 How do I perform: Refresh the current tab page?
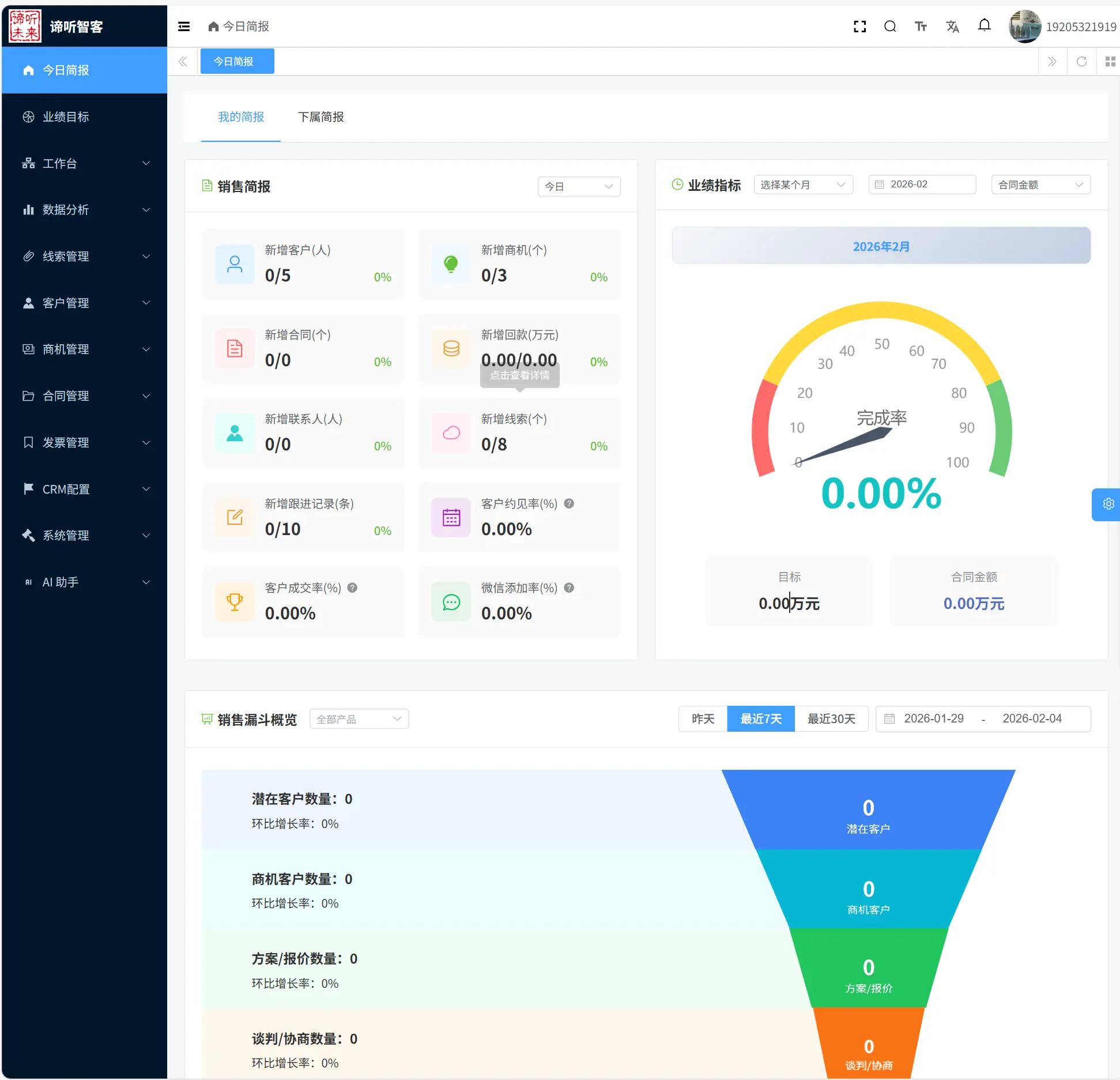click(1081, 62)
